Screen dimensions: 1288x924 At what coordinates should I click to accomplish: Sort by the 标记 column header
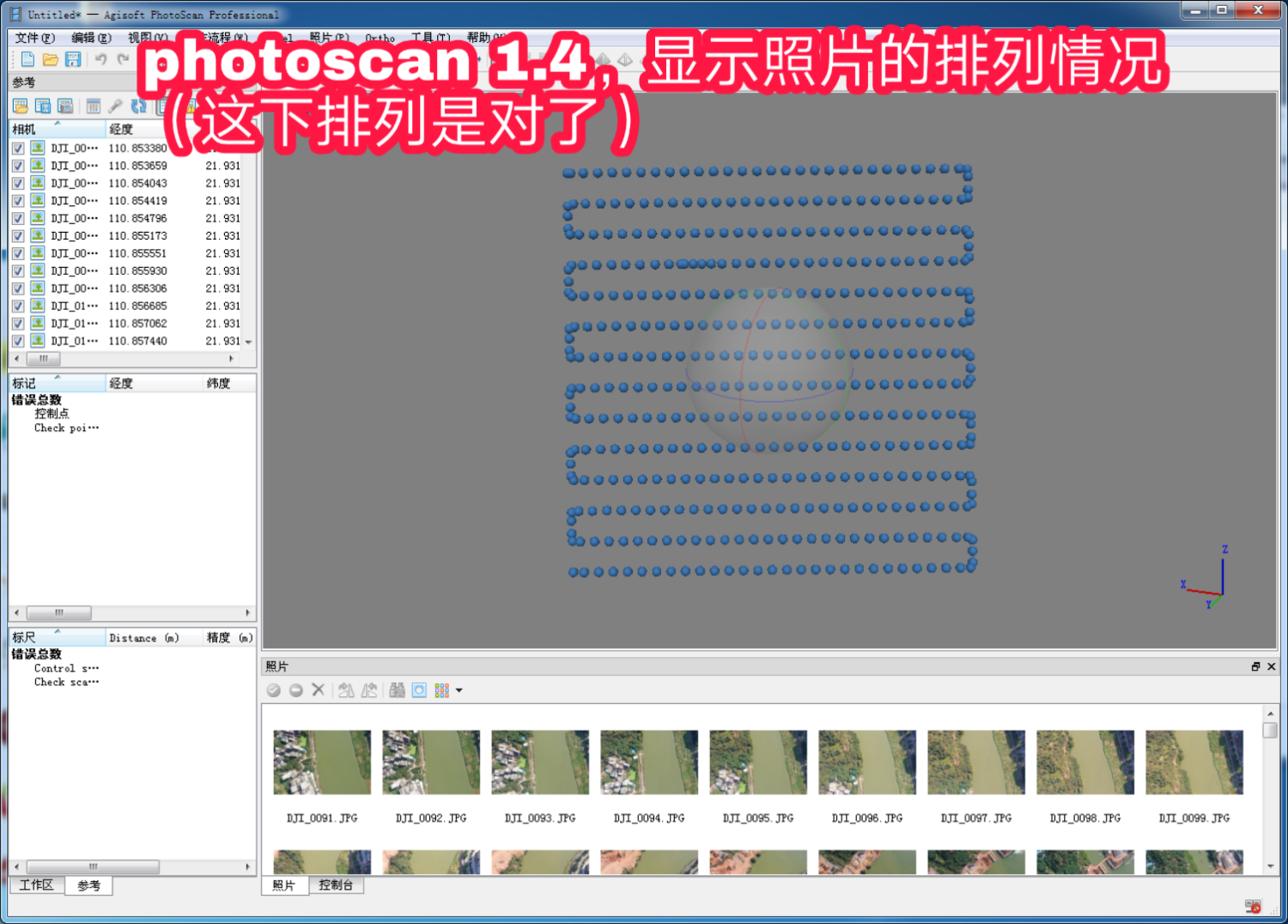(x=58, y=383)
